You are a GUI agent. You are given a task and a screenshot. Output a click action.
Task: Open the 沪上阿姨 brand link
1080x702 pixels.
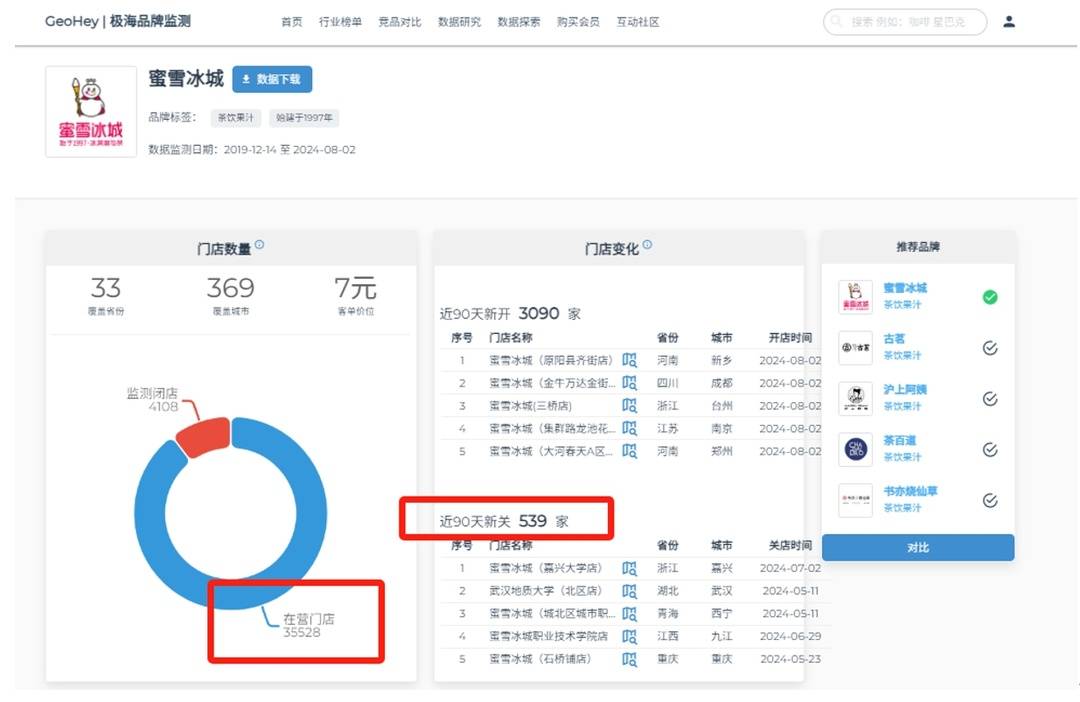point(905,390)
